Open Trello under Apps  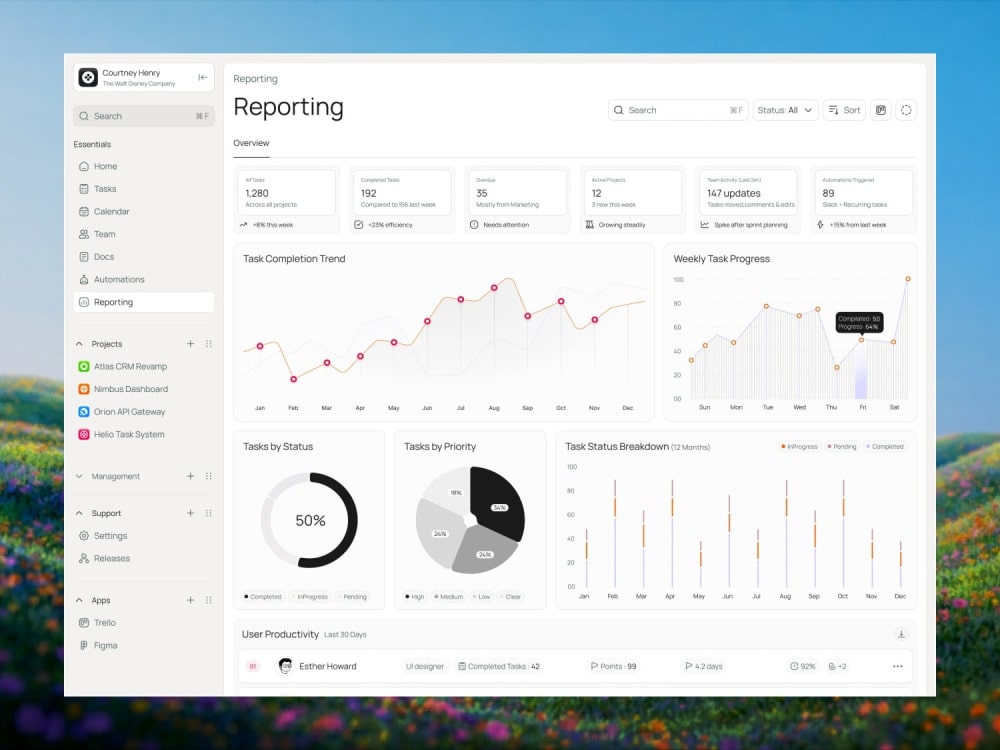(143, 622)
